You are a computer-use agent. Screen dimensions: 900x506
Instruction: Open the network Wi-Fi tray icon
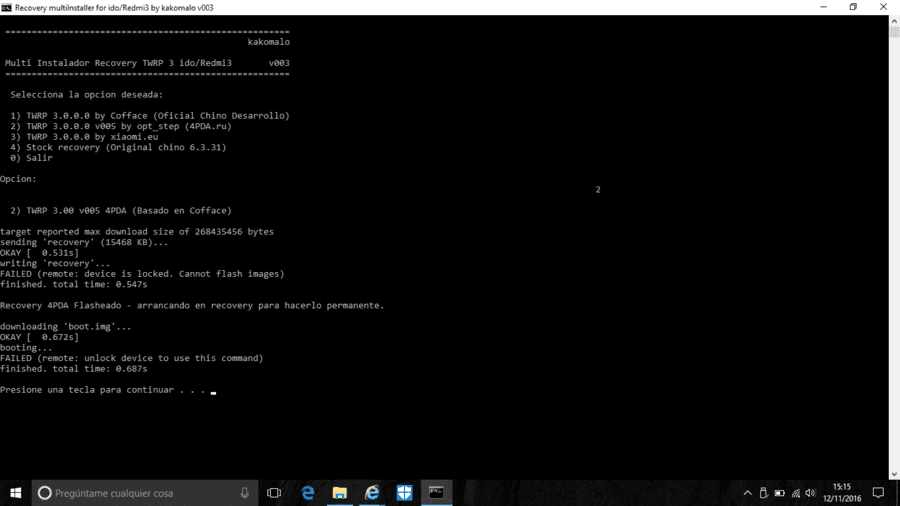[x=796, y=493]
